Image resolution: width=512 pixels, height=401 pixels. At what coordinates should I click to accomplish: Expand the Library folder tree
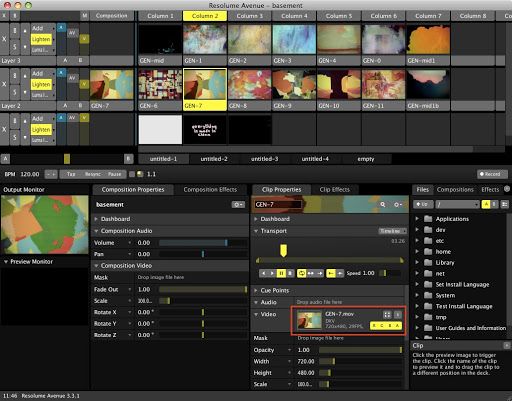coord(417,263)
